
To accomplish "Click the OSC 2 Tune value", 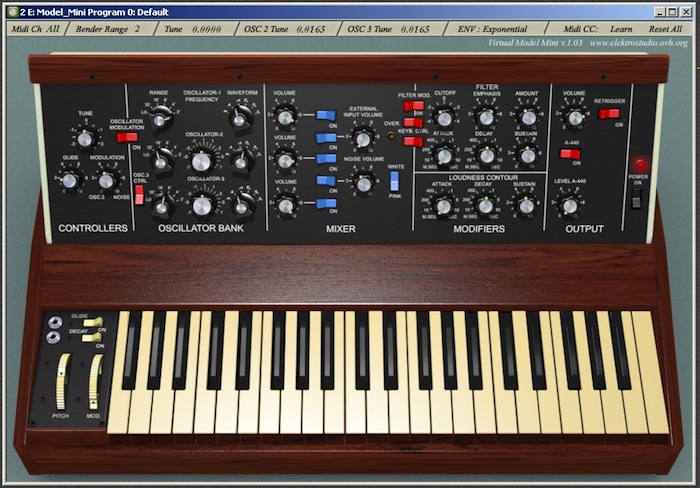I will pos(311,29).
